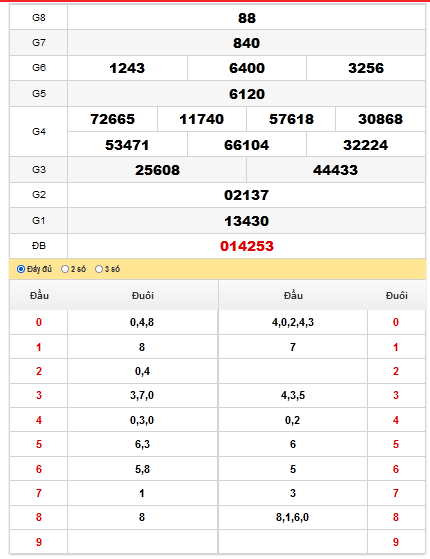430x559 pixels.
Task: Click the ĐB row label
Action: pyautogui.click(x=39, y=246)
